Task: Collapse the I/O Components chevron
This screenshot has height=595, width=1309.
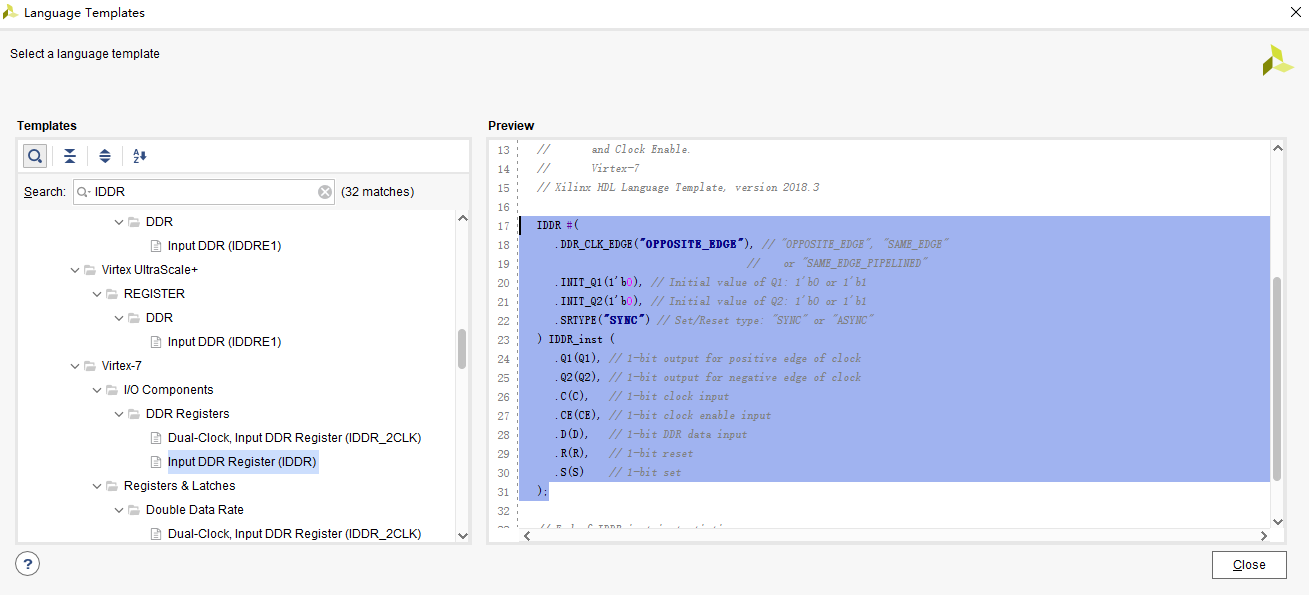Action: click(97, 390)
